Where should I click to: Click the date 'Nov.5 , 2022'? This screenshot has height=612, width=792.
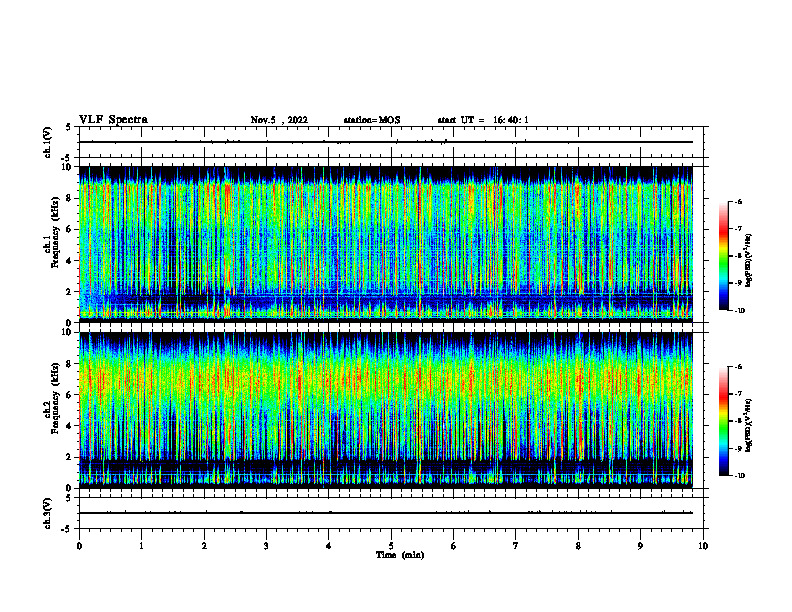(x=279, y=120)
